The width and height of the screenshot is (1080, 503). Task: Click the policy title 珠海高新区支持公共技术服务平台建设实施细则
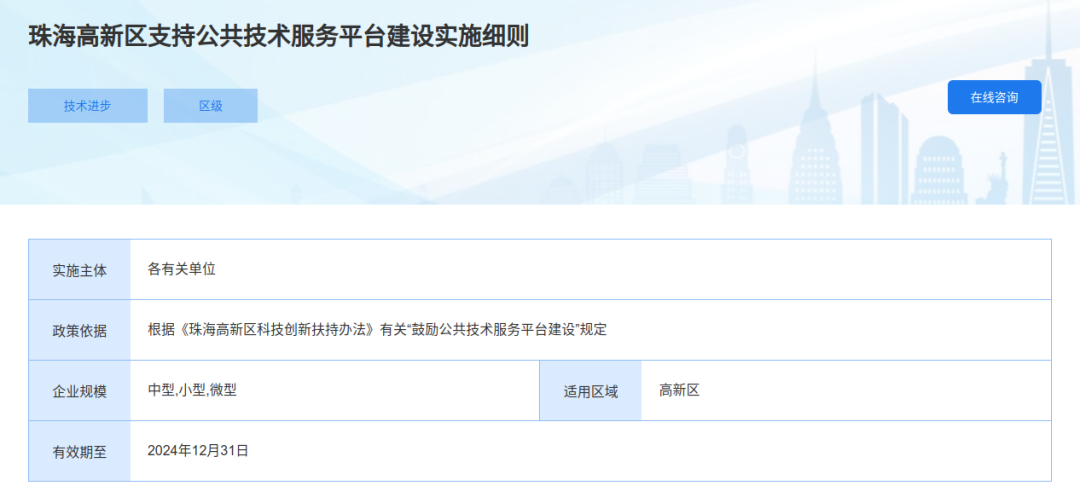click(x=278, y=37)
